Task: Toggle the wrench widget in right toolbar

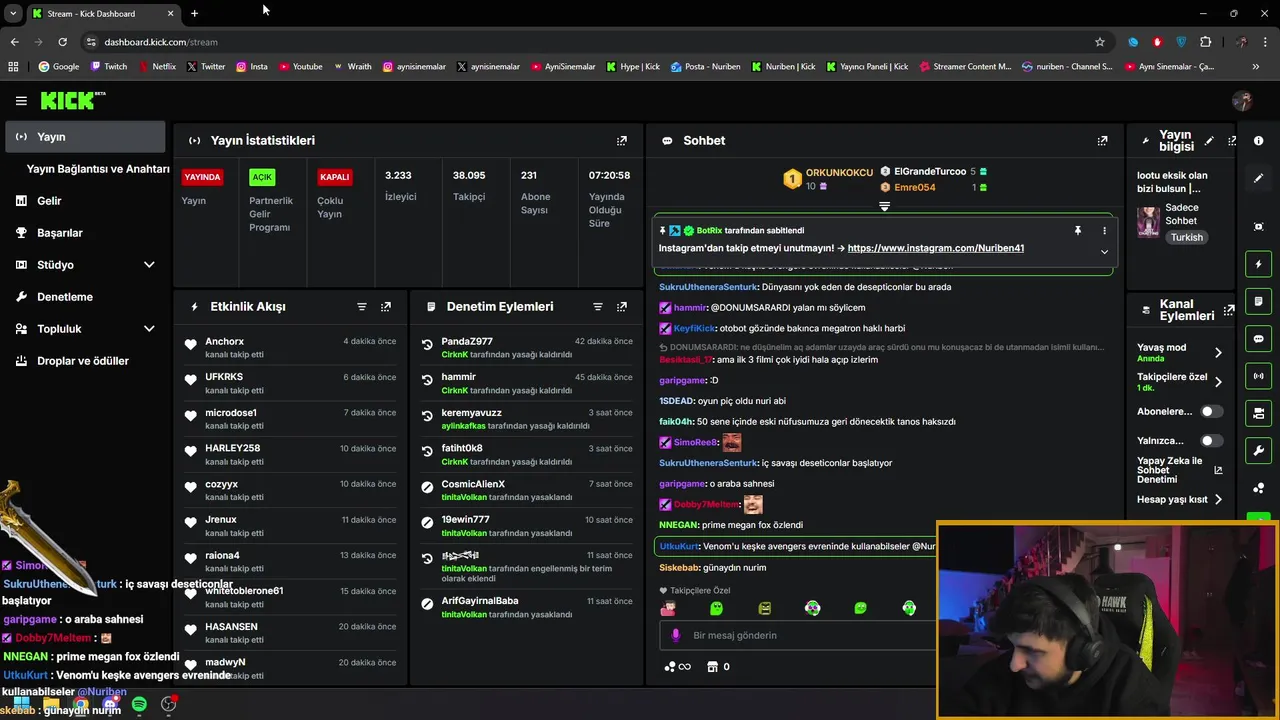Action: (1259, 450)
